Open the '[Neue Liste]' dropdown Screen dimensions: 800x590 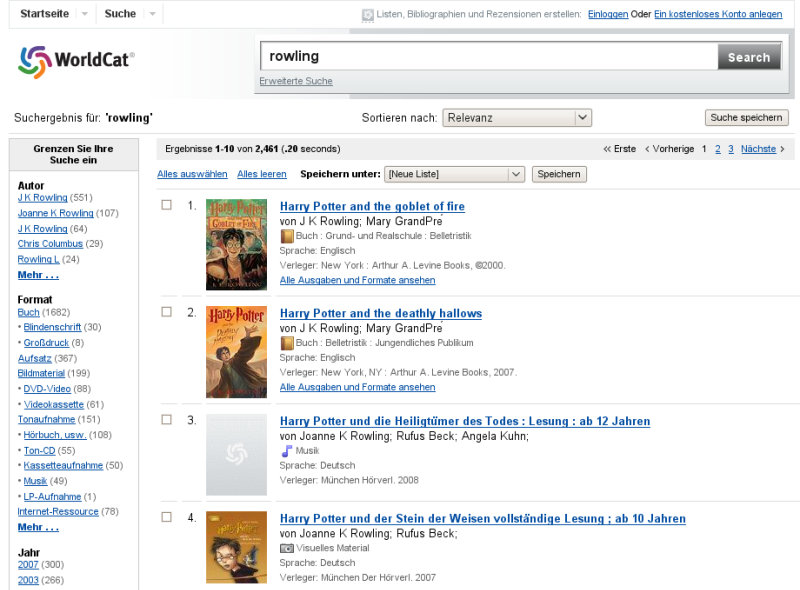(x=454, y=174)
